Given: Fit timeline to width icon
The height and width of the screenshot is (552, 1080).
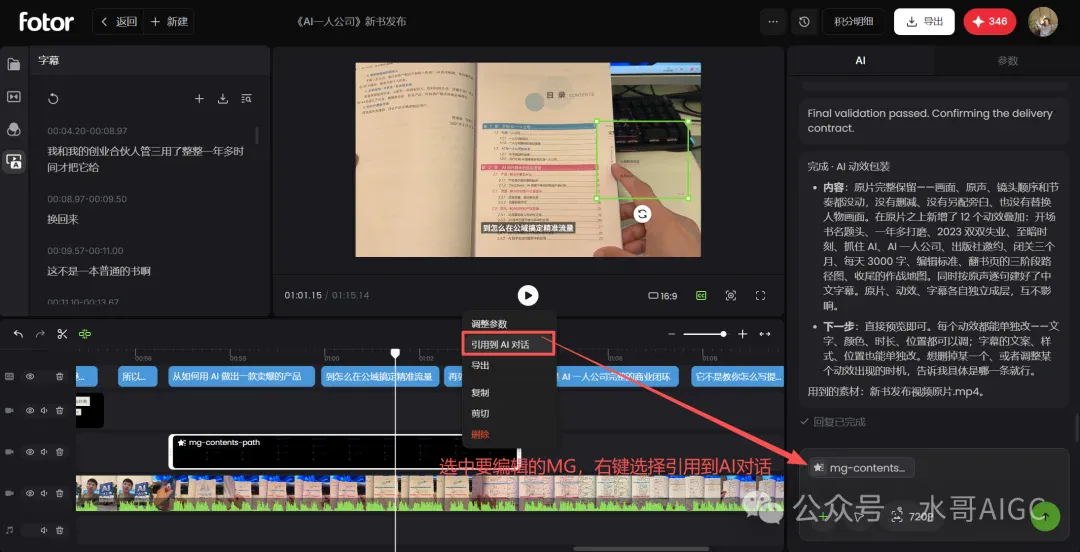Looking at the screenshot, I should click(x=765, y=334).
